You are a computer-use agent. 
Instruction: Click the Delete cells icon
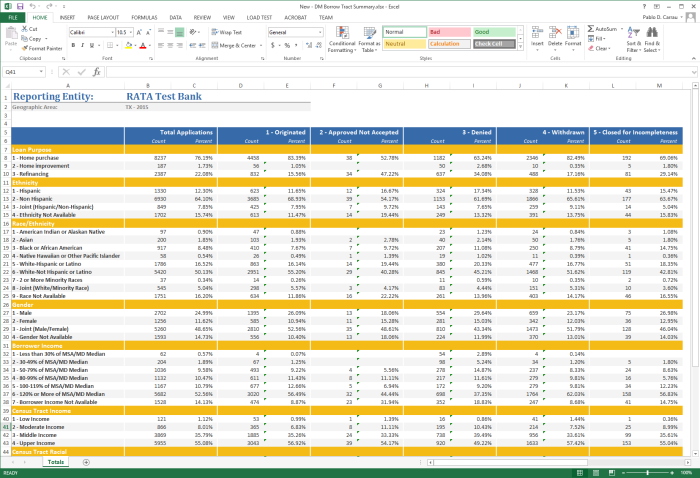(x=555, y=33)
